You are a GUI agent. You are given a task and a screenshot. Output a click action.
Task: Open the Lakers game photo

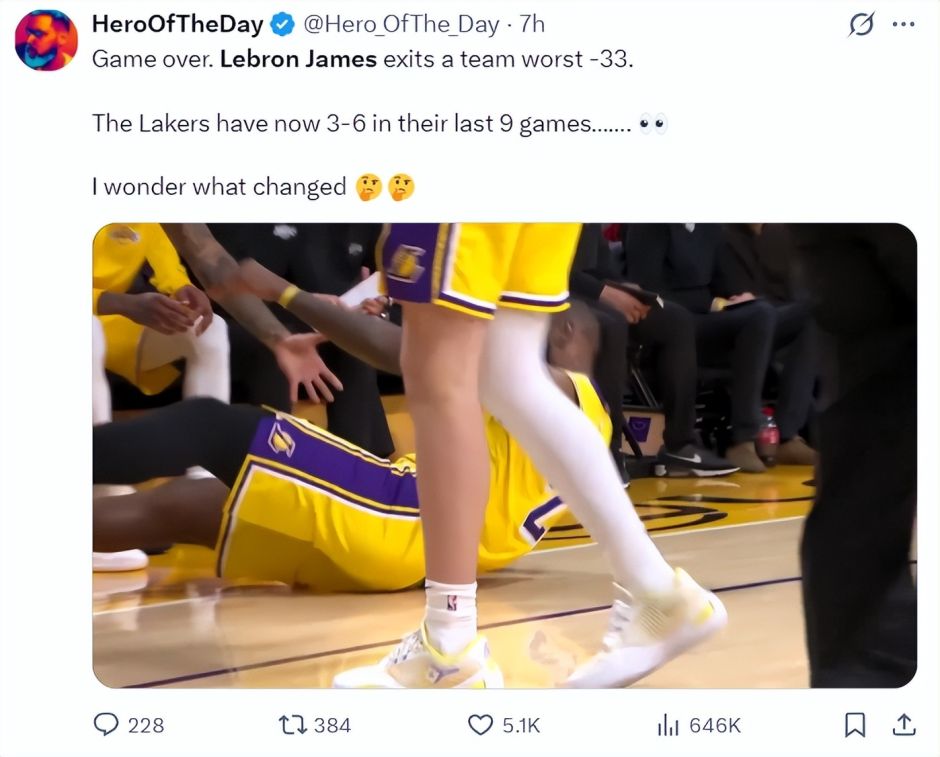click(504, 455)
